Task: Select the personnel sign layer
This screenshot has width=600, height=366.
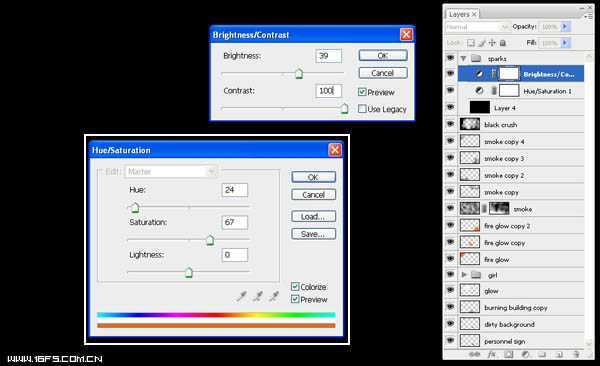Action: [521, 341]
